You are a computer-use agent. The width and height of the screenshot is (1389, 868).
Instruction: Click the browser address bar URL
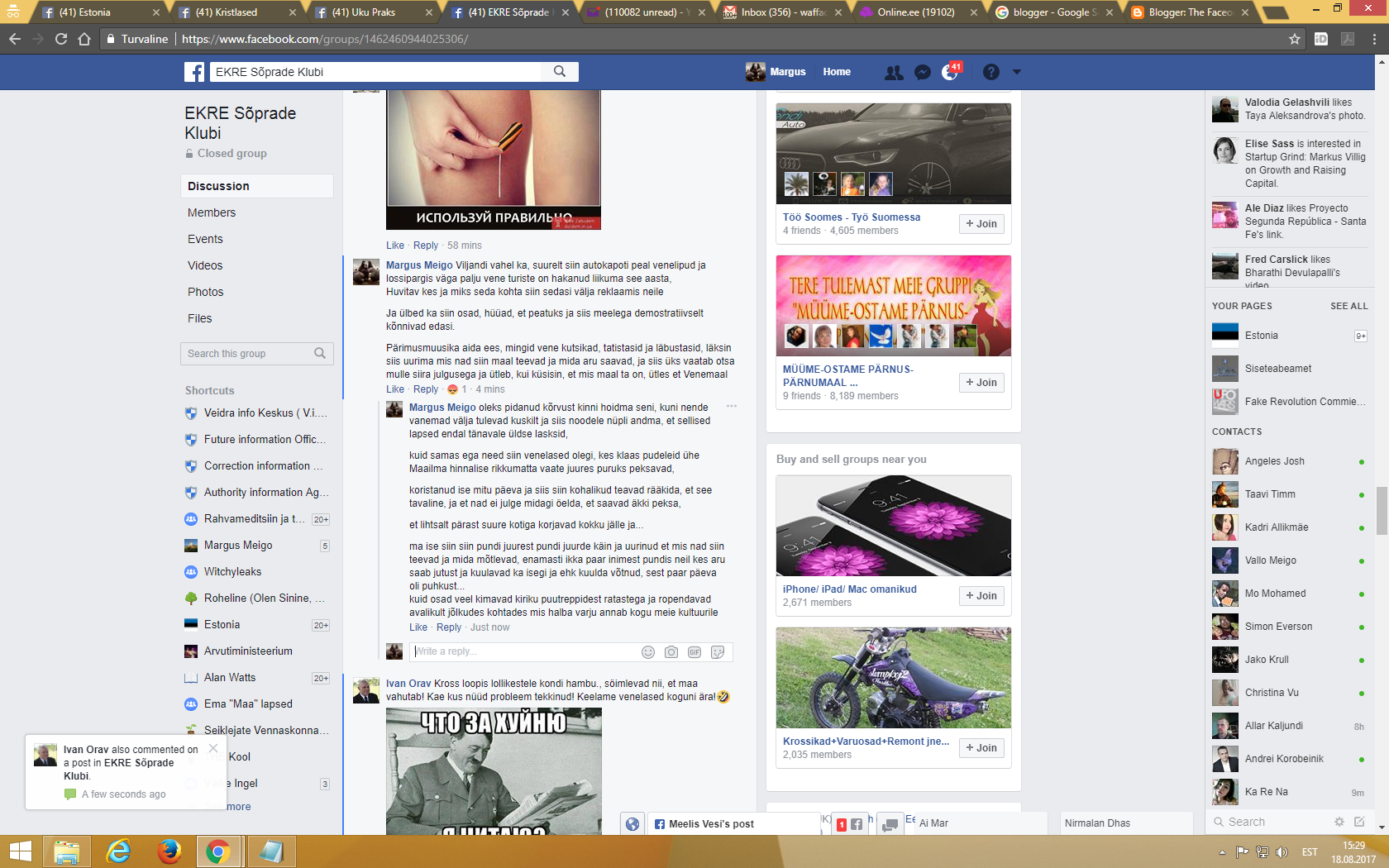(325, 39)
